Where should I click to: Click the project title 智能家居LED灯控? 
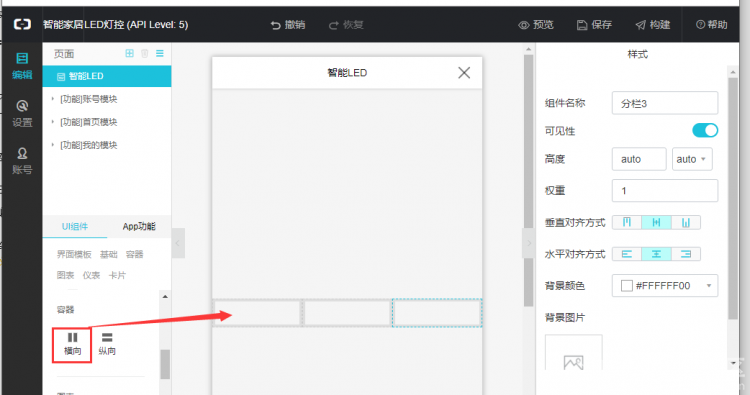point(115,24)
